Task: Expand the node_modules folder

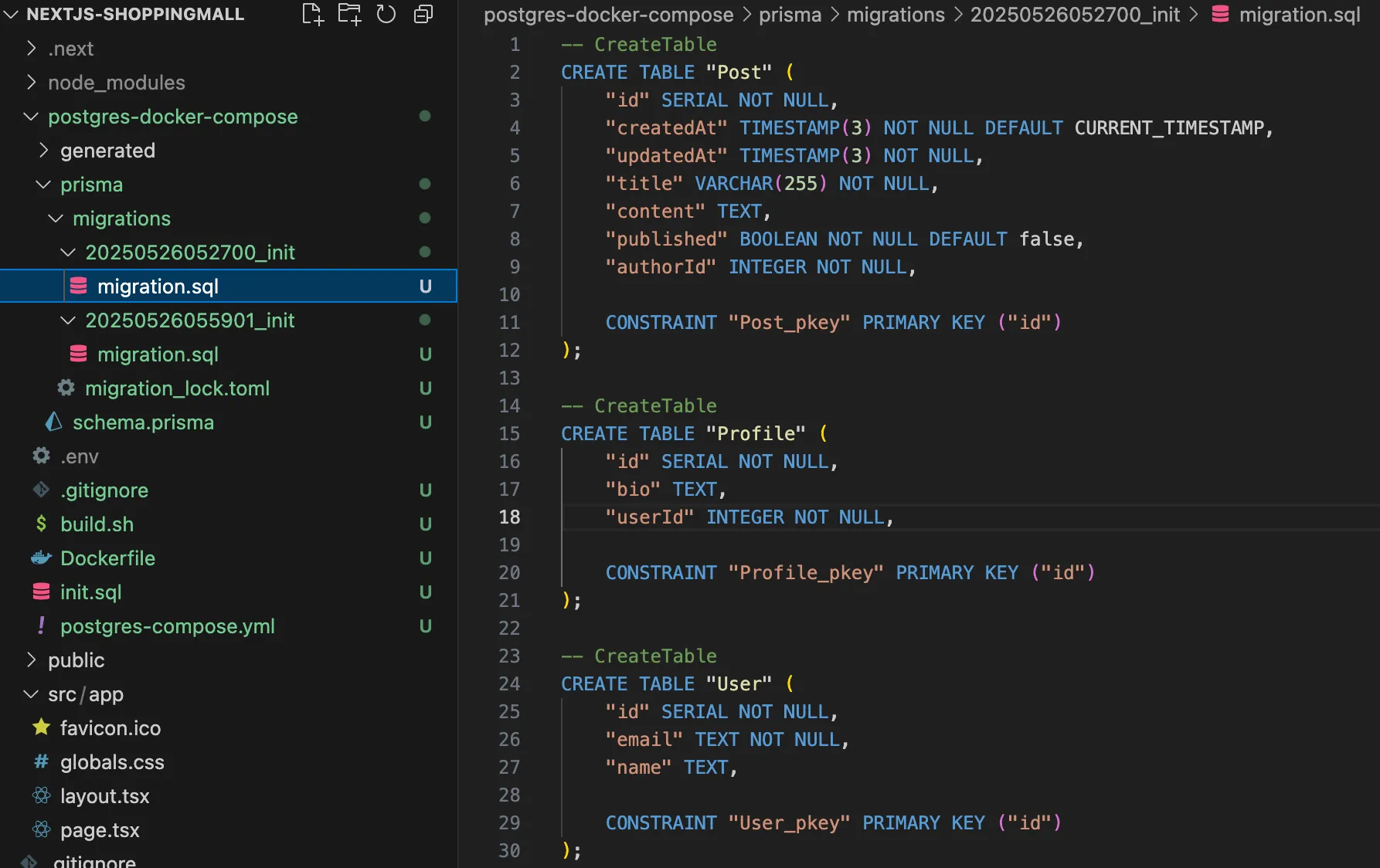Action: [x=31, y=82]
